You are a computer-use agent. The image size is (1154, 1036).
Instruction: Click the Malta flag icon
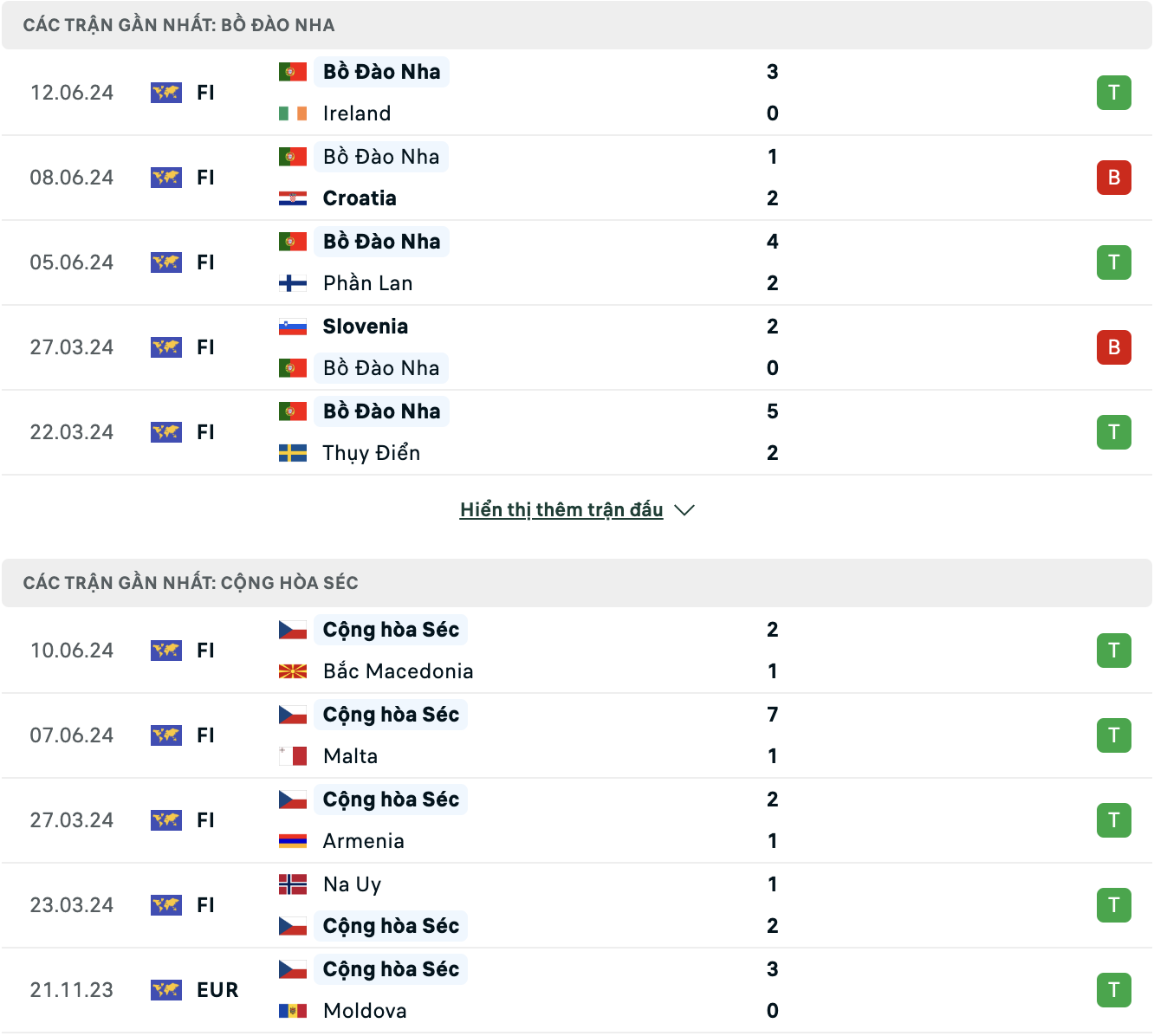(x=293, y=756)
